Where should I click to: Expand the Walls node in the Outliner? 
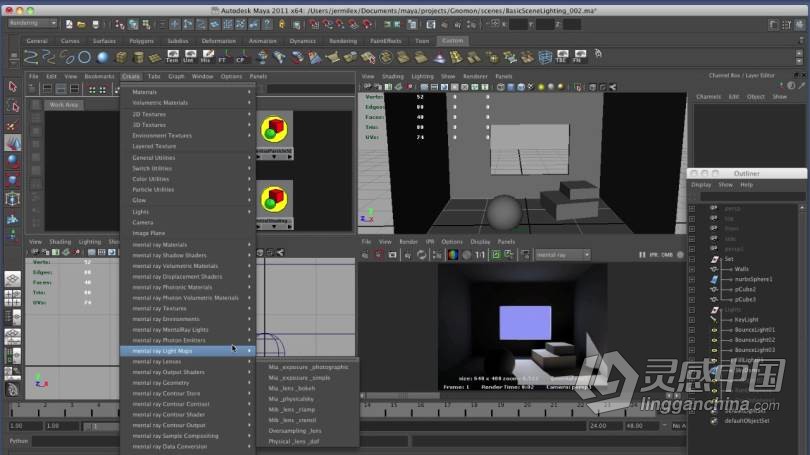pyautogui.click(x=692, y=269)
